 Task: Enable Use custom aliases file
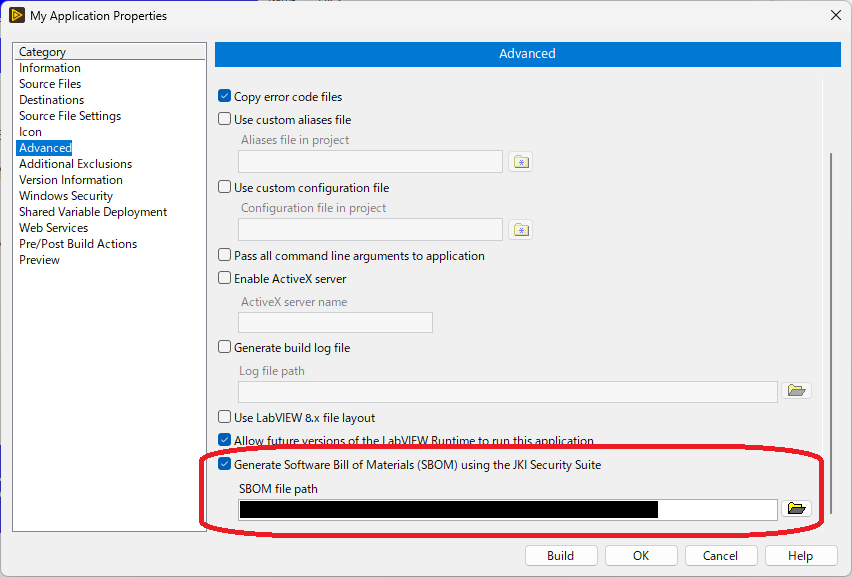click(x=224, y=119)
